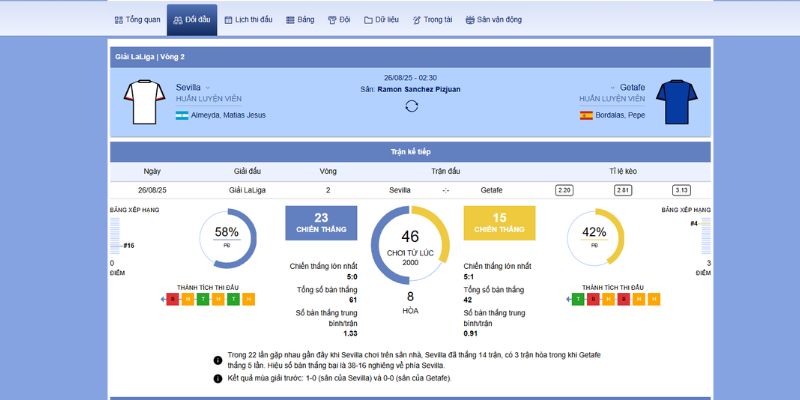This screenshot has height=400, width=800.
Task: Click match datetime 26/08/25 - 02:30
Action: click(410, 78)
